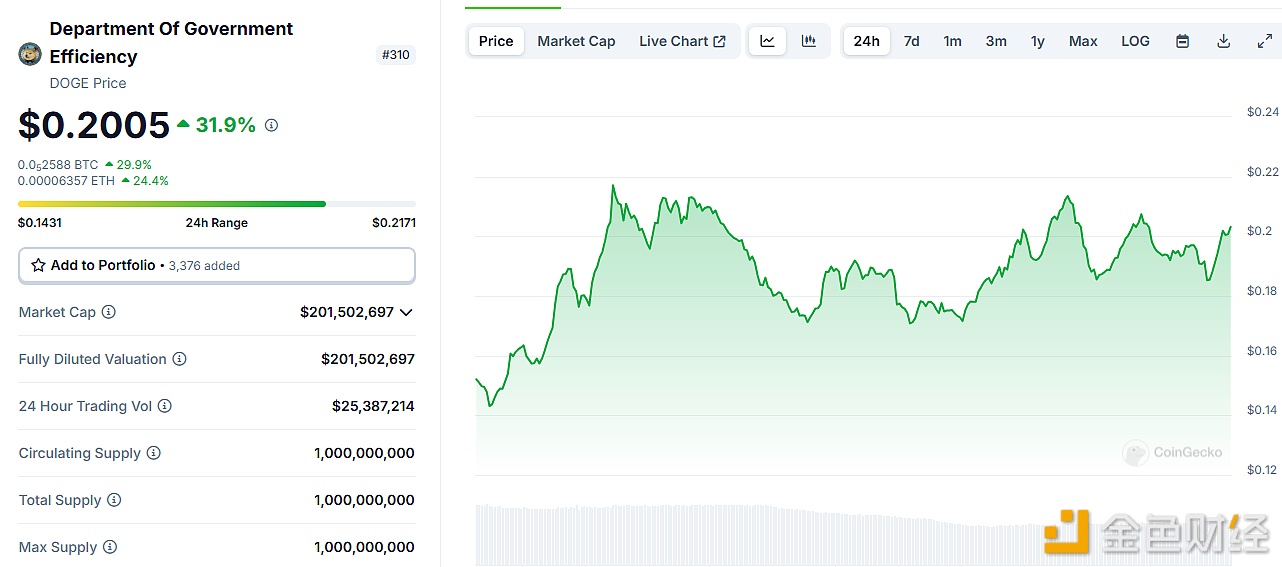Click the $0.2171 range high value
1282x567 pixels.
(394, 223)
